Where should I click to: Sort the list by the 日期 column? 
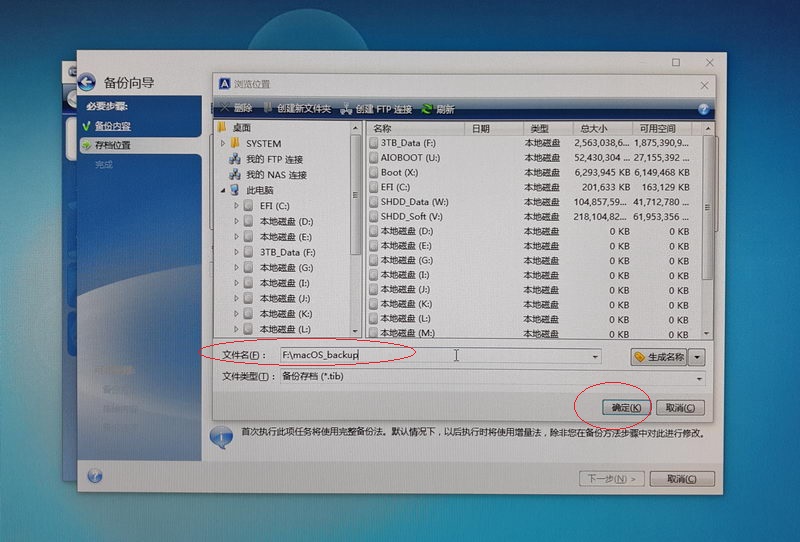pos(493,129)
